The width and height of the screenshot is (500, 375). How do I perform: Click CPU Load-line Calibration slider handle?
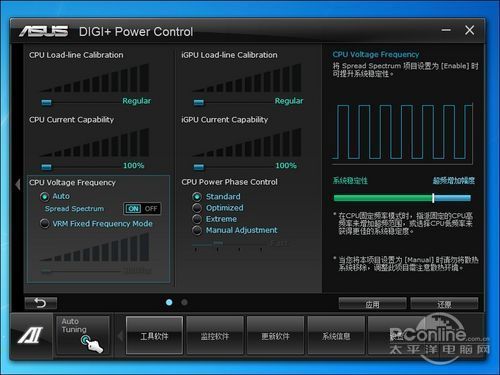[x=46, y=102]
